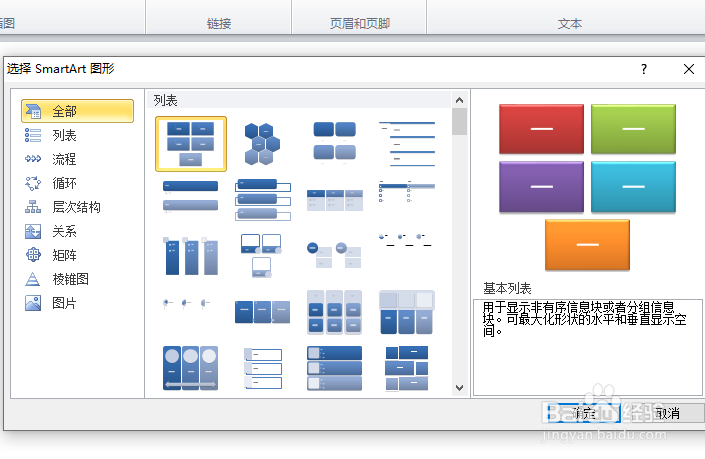Choose the Basic Block List layout thumbnail
705x459 pixels.
191,144
